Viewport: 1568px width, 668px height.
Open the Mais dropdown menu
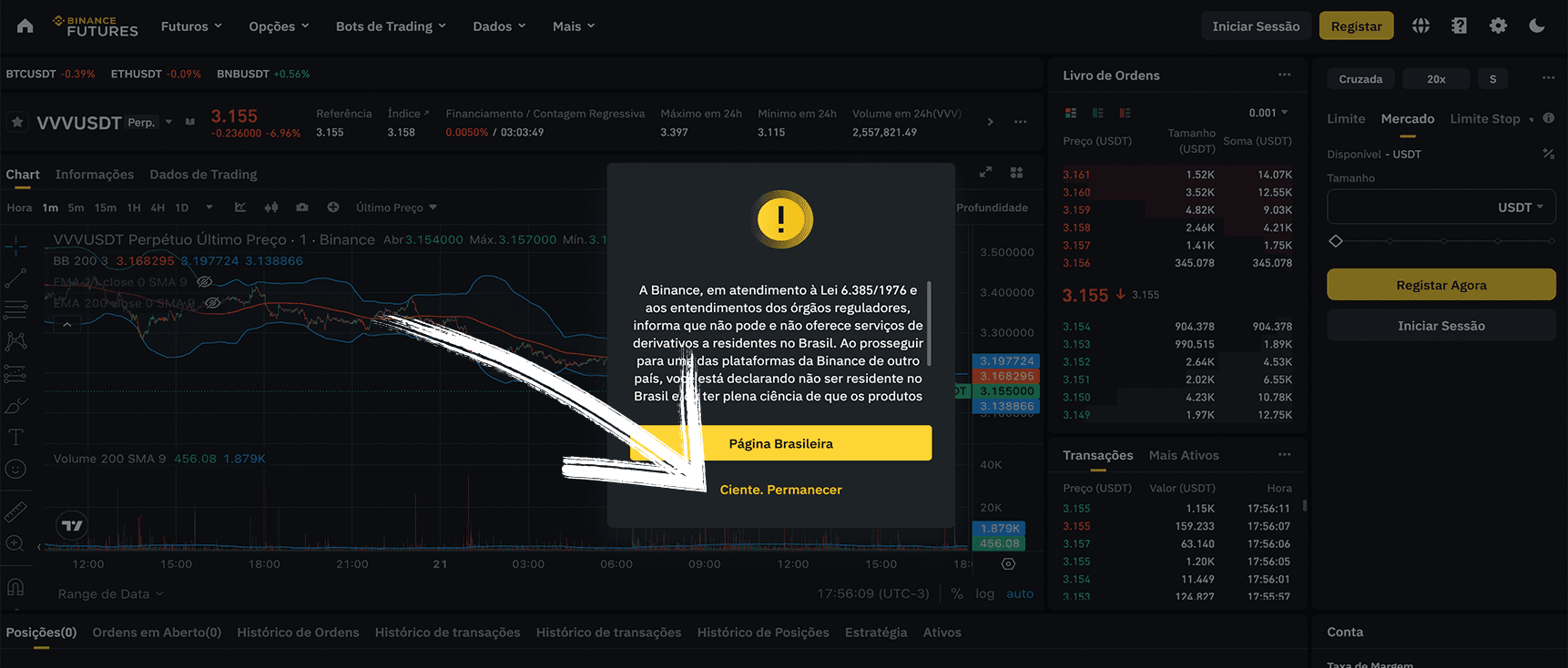coord(574,26)
